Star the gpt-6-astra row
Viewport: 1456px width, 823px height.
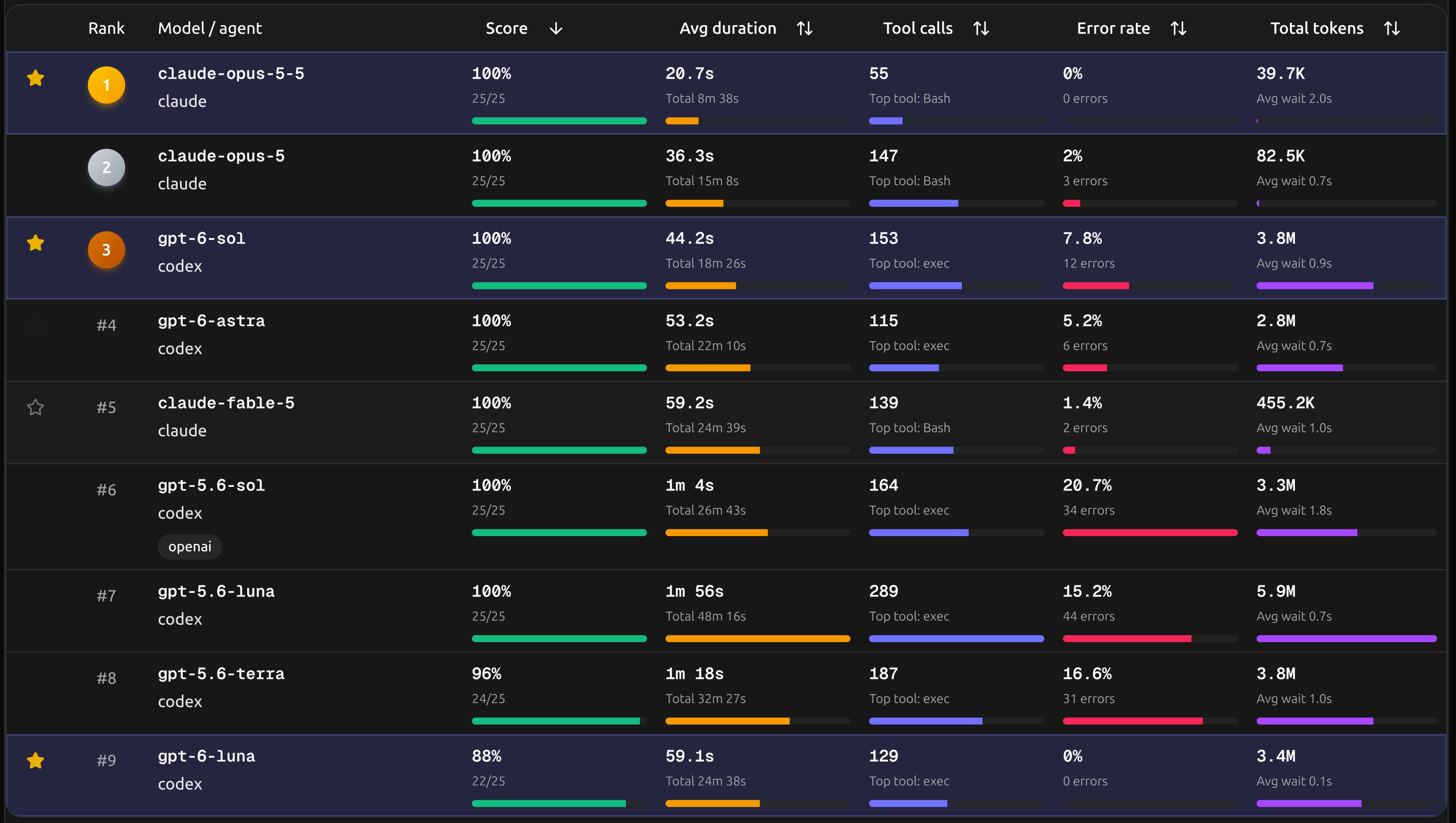pyautogui.click(x=36, y=325)
